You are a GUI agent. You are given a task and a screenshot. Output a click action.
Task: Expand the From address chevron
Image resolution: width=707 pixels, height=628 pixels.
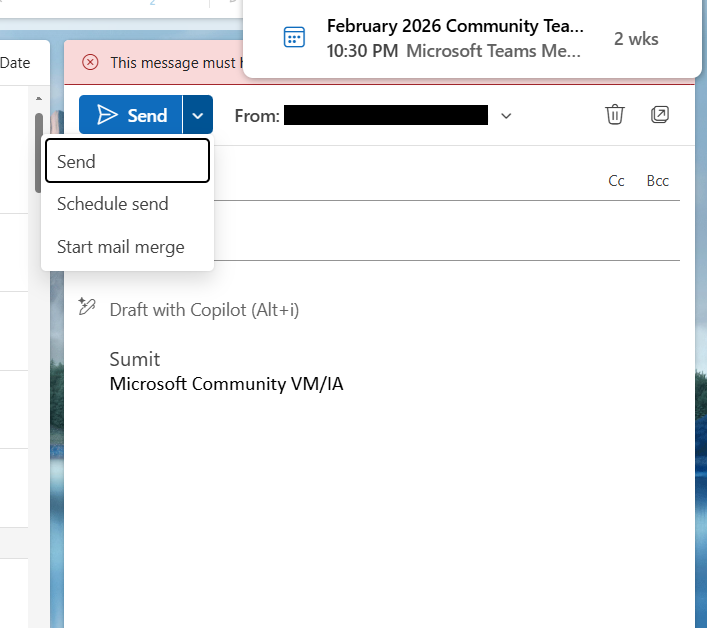(x=506, y=116)
